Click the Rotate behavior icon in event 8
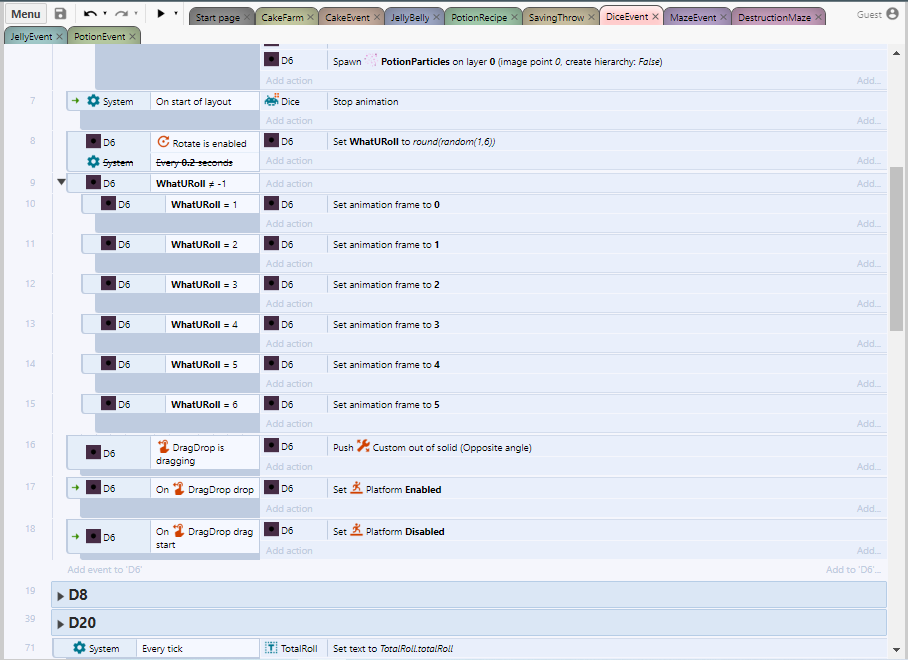The width and height of the screenshot is (908, 660). [x=164, y=142]
